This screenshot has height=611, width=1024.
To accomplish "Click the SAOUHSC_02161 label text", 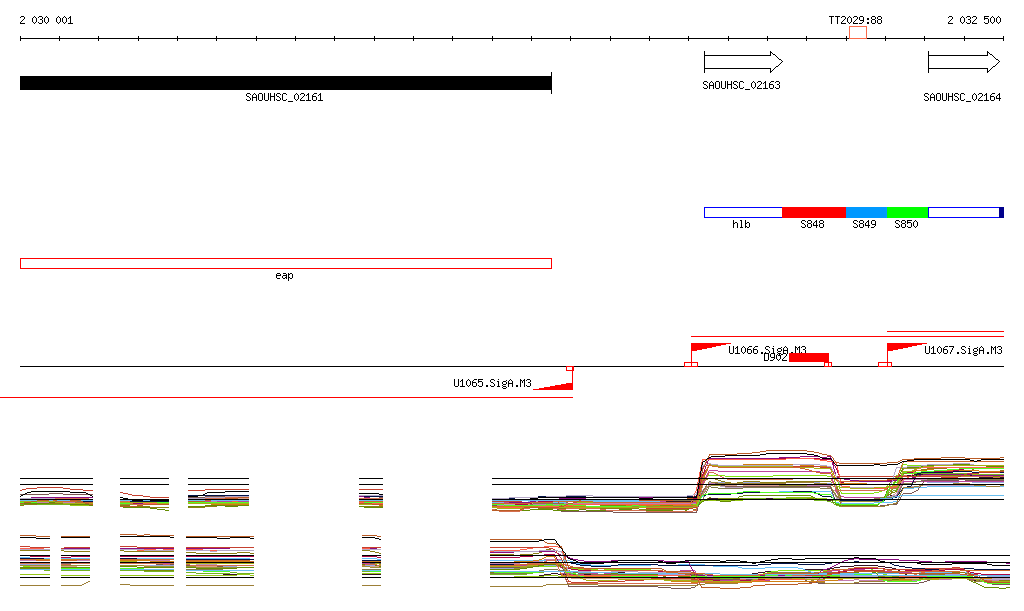I will click(x=284, y=97).
